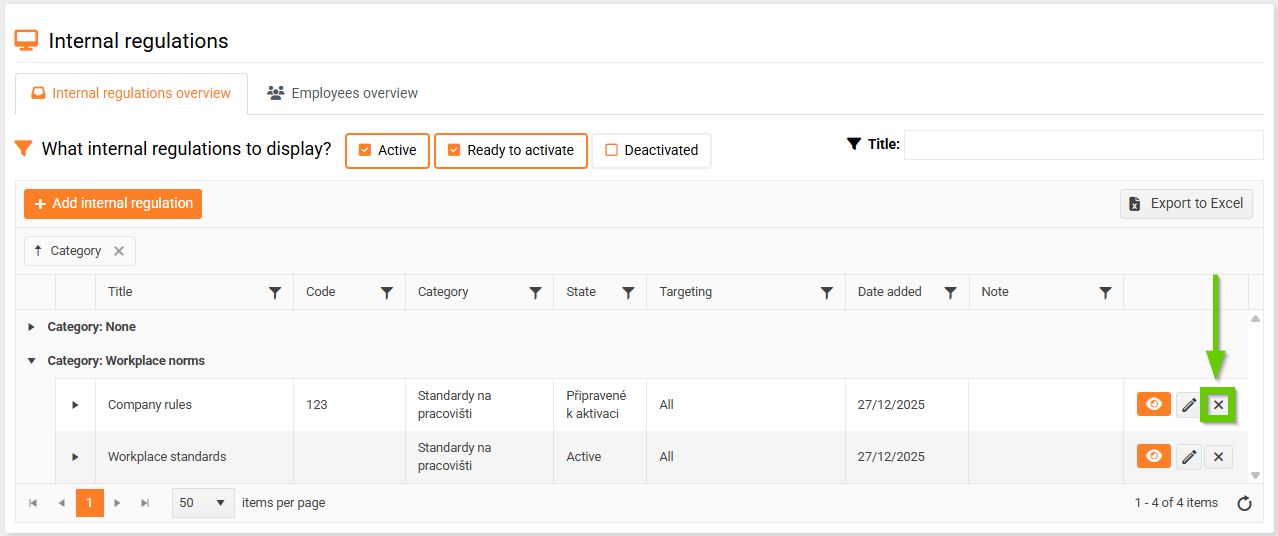Click Add internal regulation button
The height and width of the screenshot is (536, 1278).
pos(113,204)
